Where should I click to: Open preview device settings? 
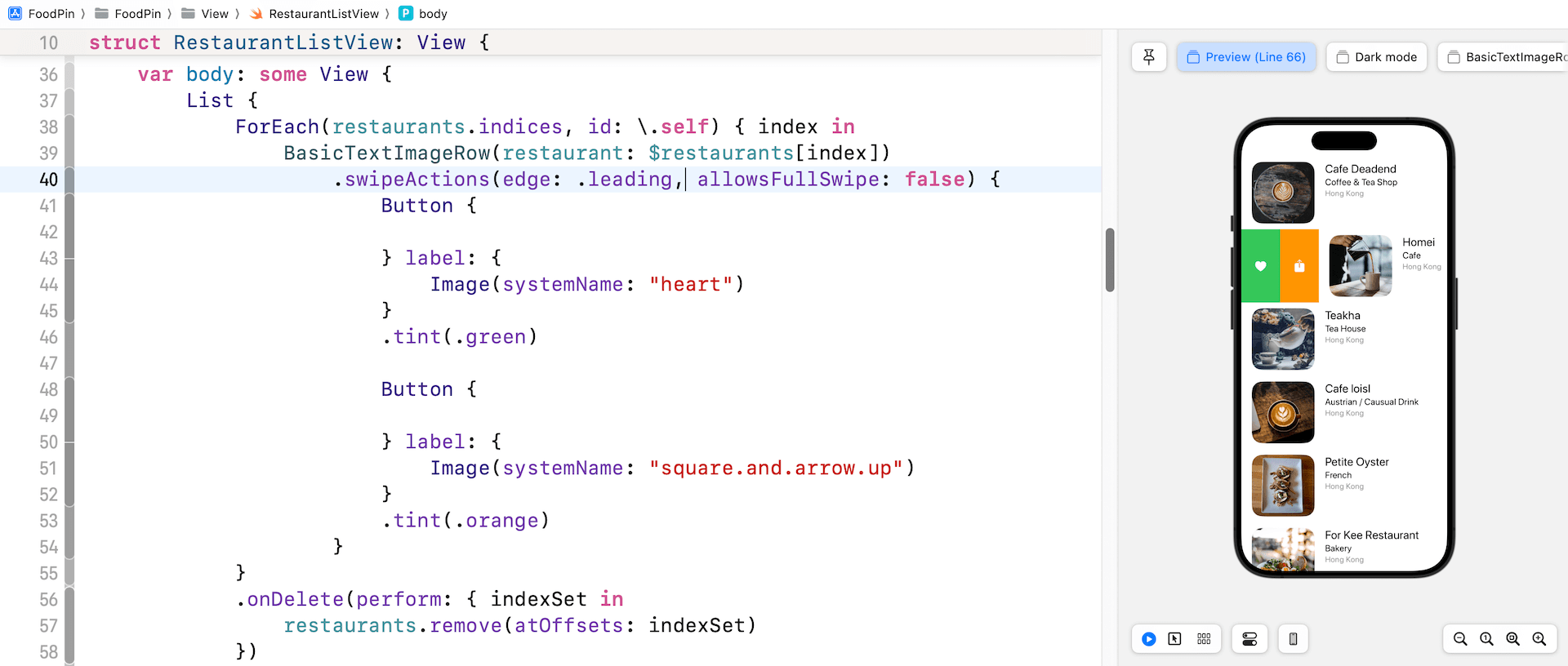coord(1293,639)
